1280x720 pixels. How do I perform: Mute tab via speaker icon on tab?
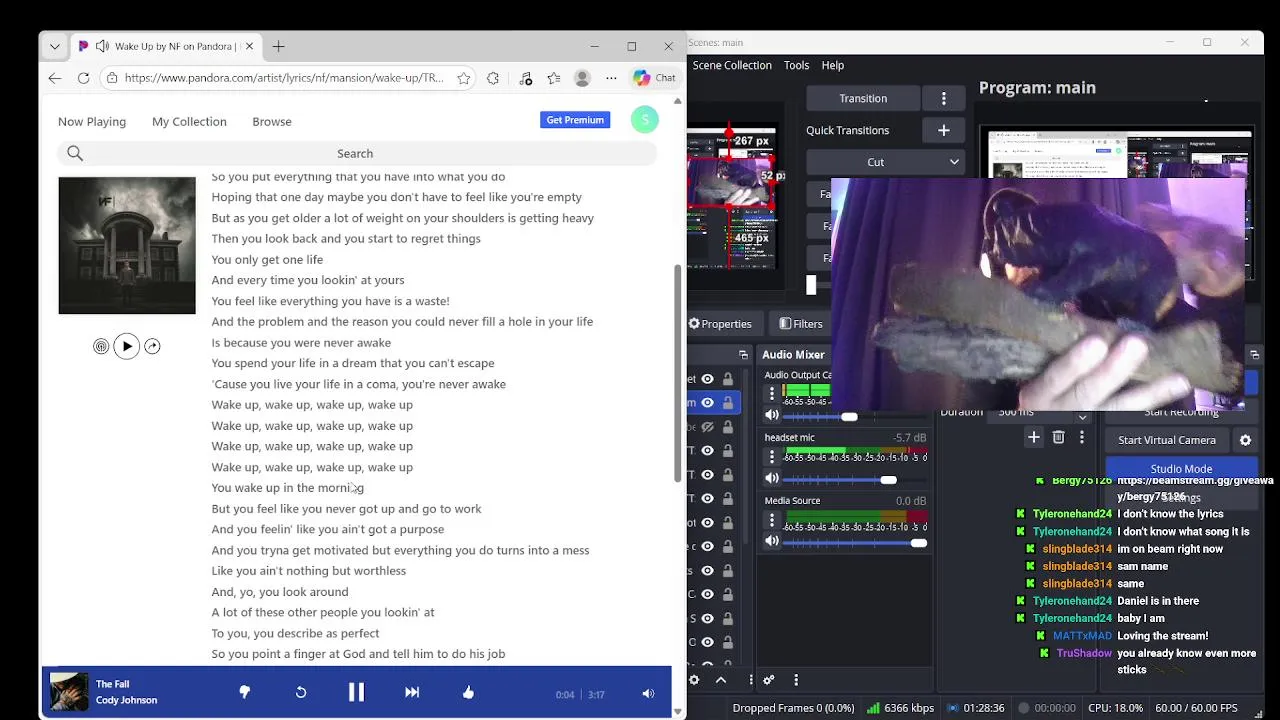102,46
